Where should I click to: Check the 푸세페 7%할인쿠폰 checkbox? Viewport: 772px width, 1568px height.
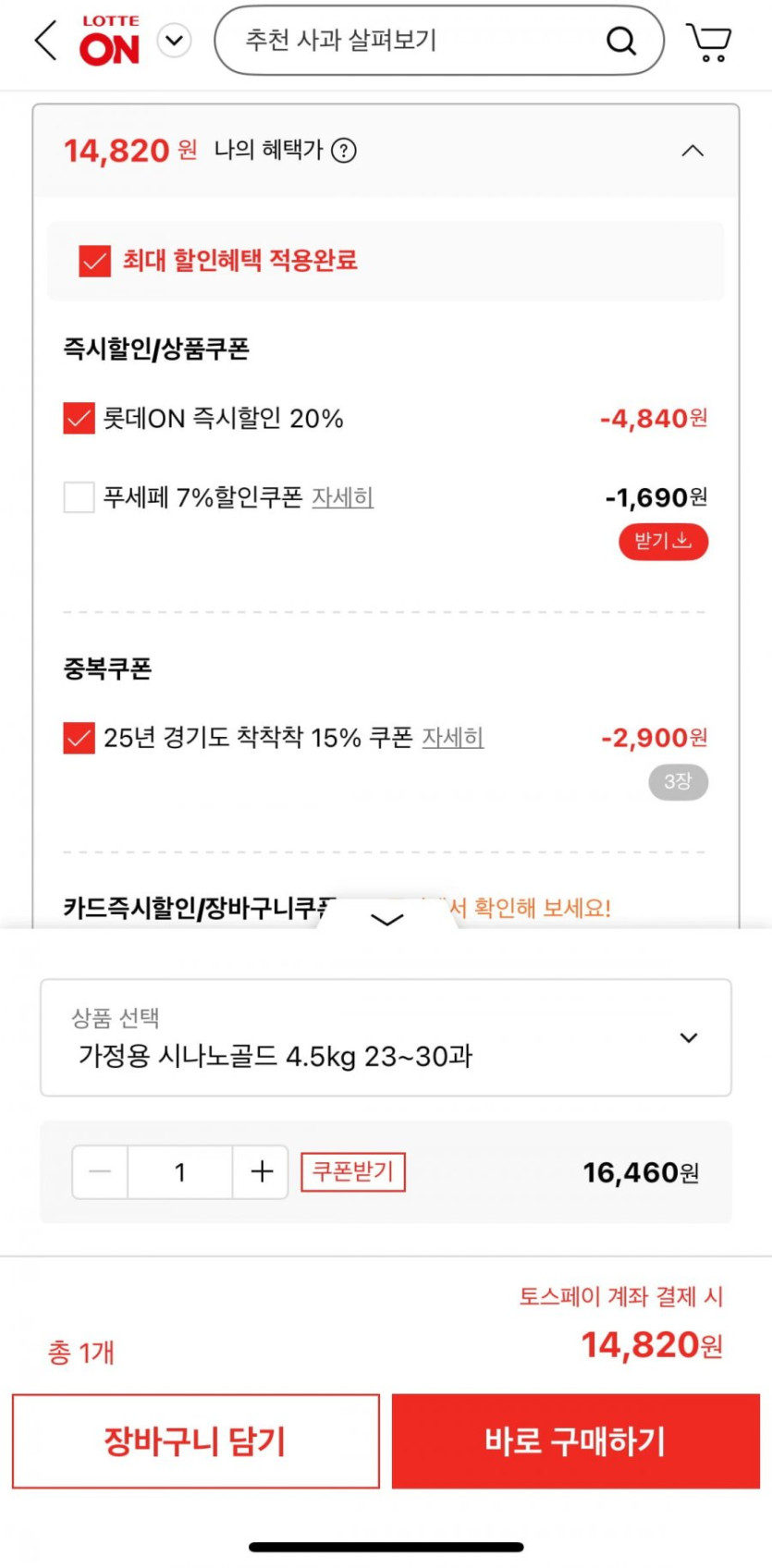pos(80,497)
